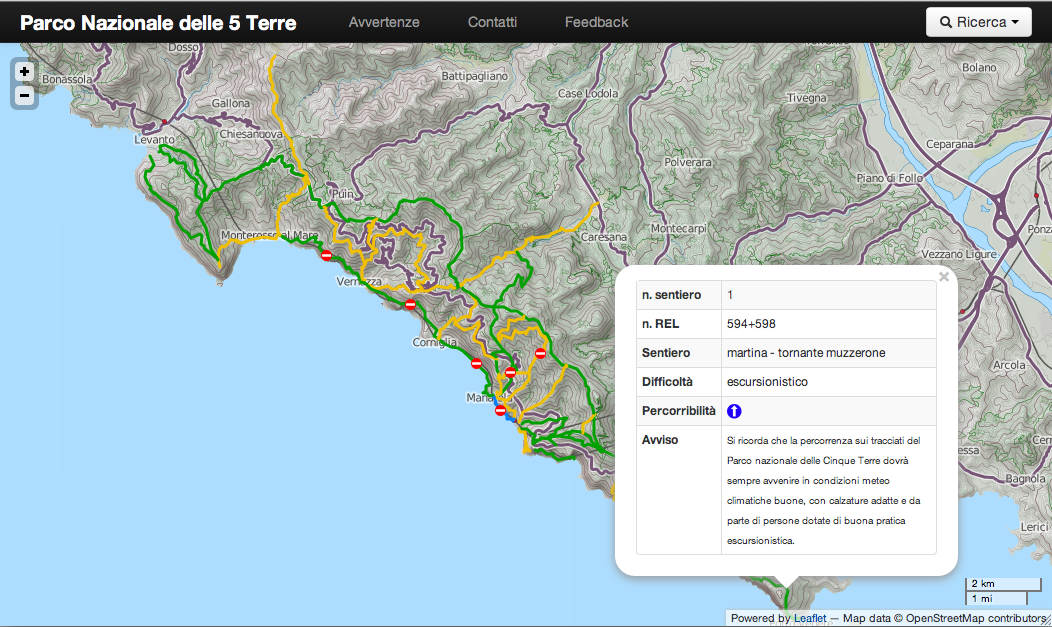Select 'martina - tornante muzzerone' trail name

pos(806,353)
